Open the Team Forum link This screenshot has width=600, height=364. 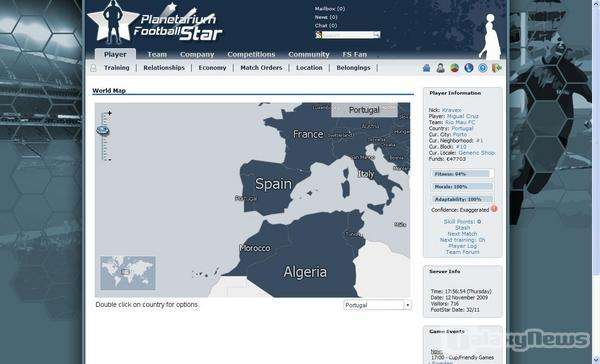click(x=462, y=252)
